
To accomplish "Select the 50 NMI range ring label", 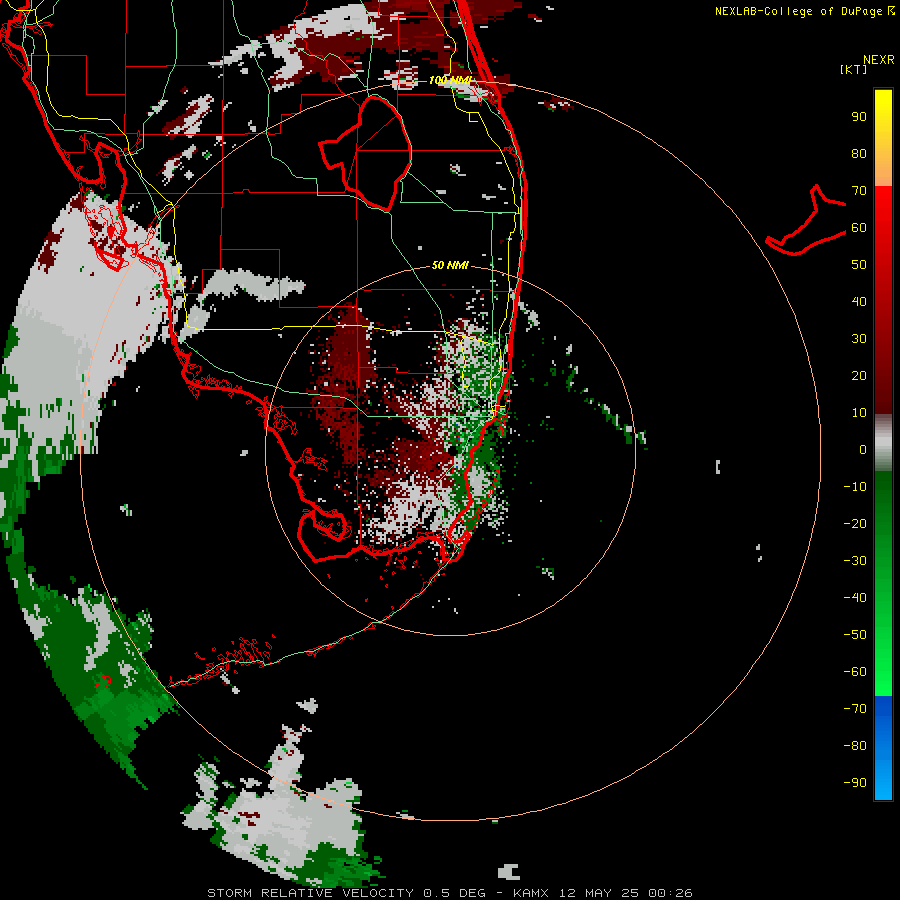I will pyautogui.click(x=450, y=265).
